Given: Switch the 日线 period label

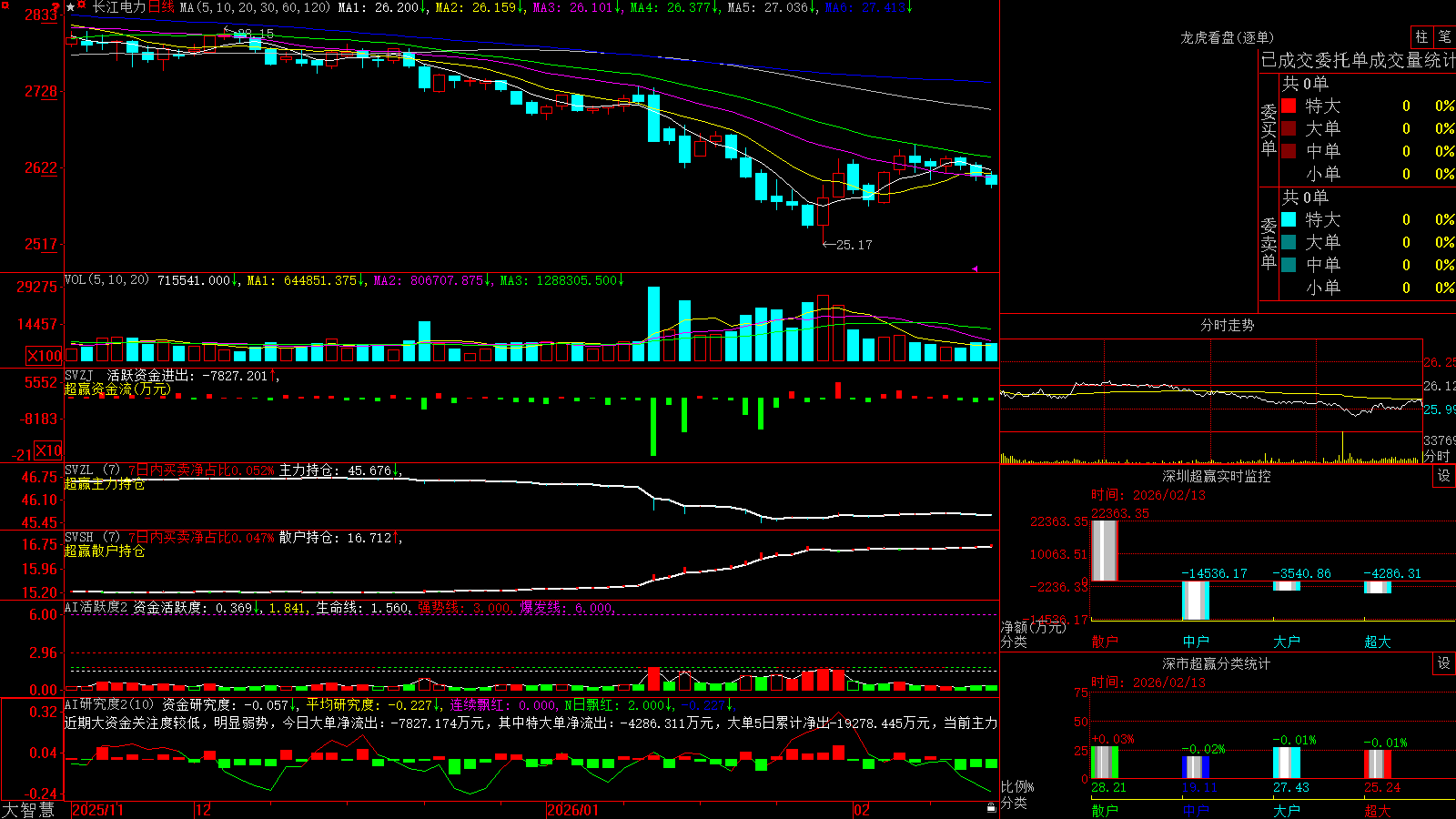Looking at the screenshot, I should pos(161,7).
